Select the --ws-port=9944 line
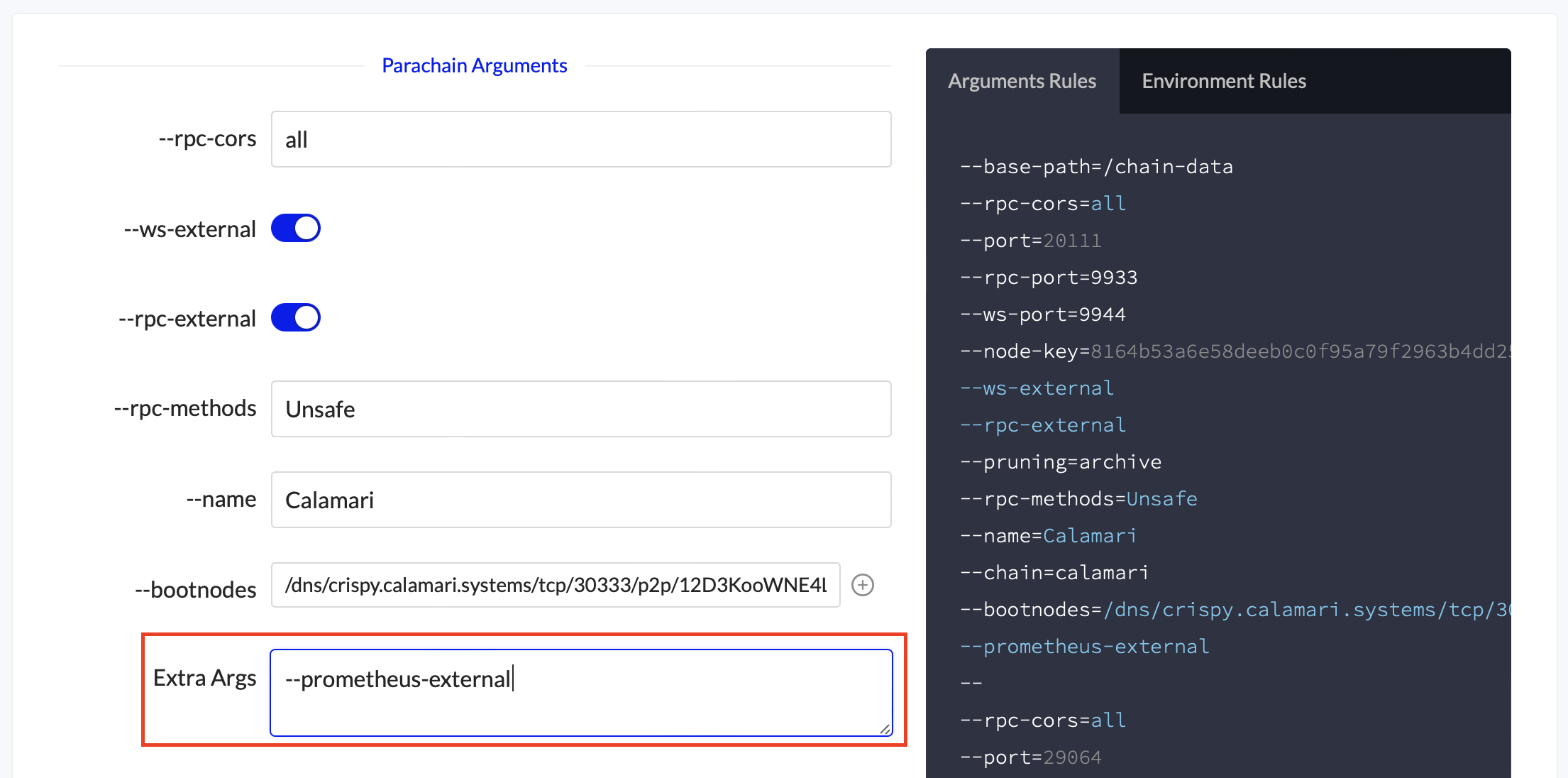This screenshot has width=1568, height=778. pyautogui.click(x=1043, y=314)
